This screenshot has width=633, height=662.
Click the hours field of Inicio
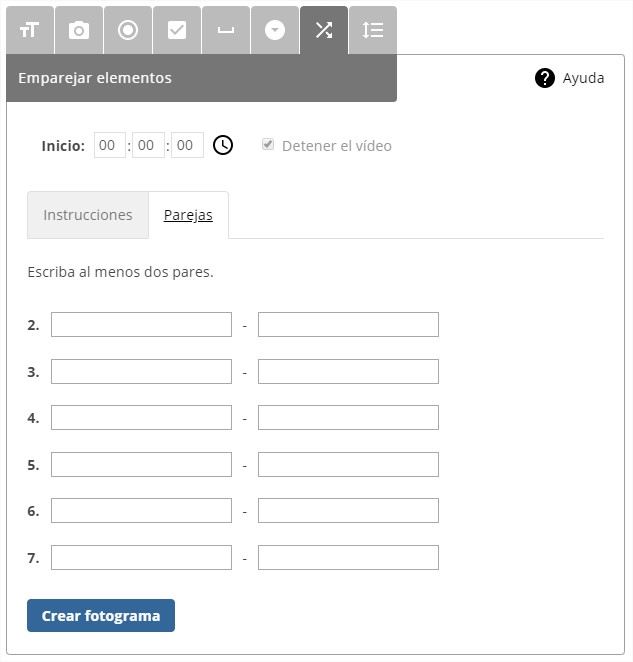click(x=109, y=145)
